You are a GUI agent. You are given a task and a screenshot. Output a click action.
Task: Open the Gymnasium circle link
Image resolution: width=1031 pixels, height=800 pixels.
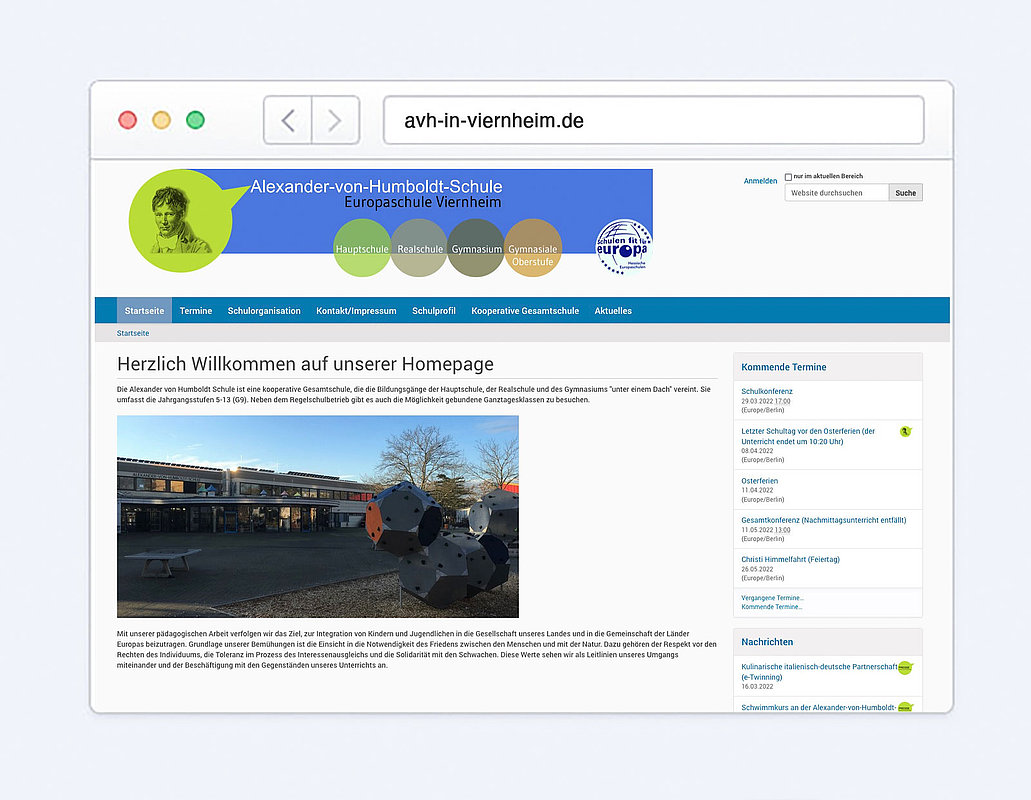point(476,248)
